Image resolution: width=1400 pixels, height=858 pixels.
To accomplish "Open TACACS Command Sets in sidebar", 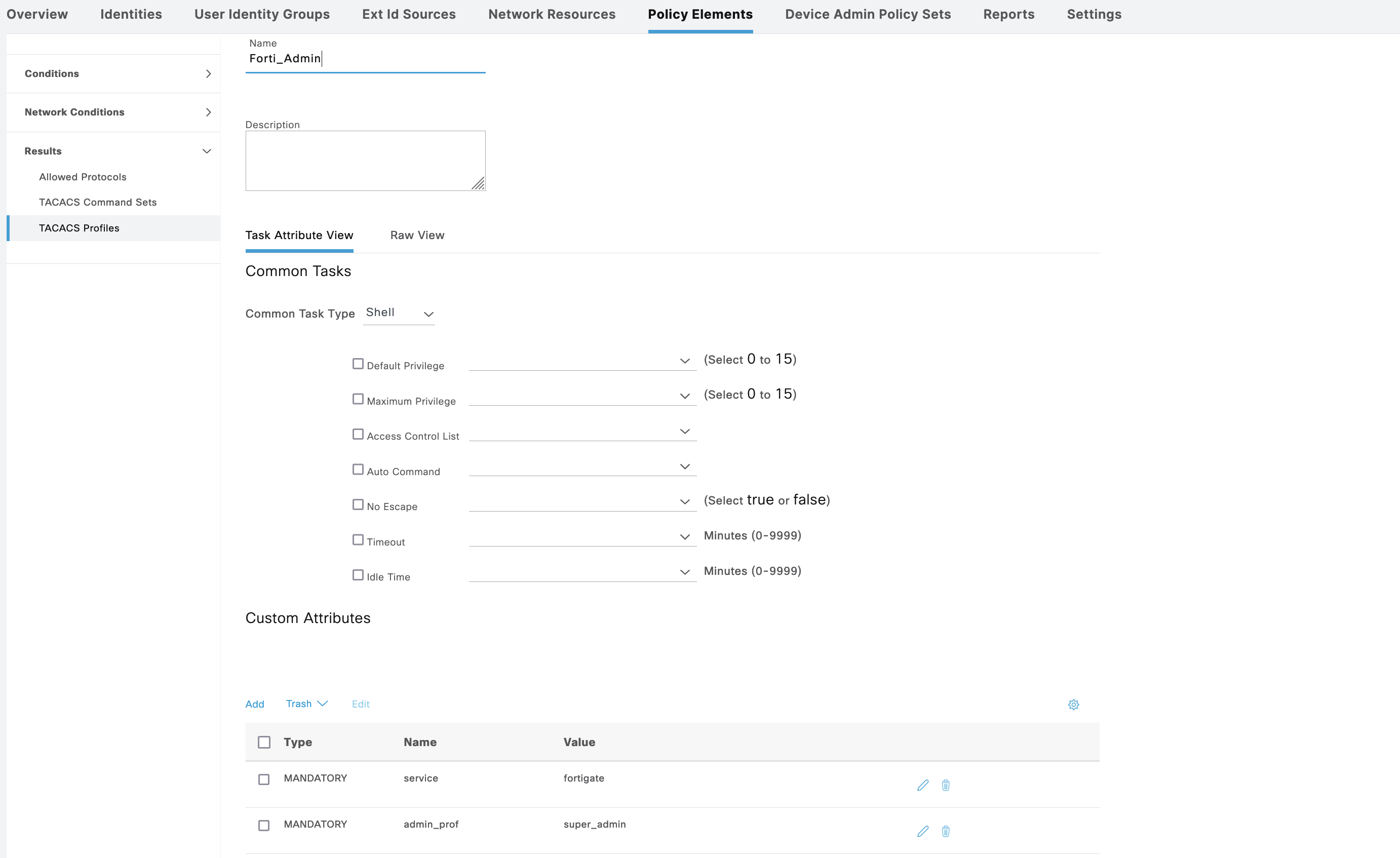I will 98,202.
